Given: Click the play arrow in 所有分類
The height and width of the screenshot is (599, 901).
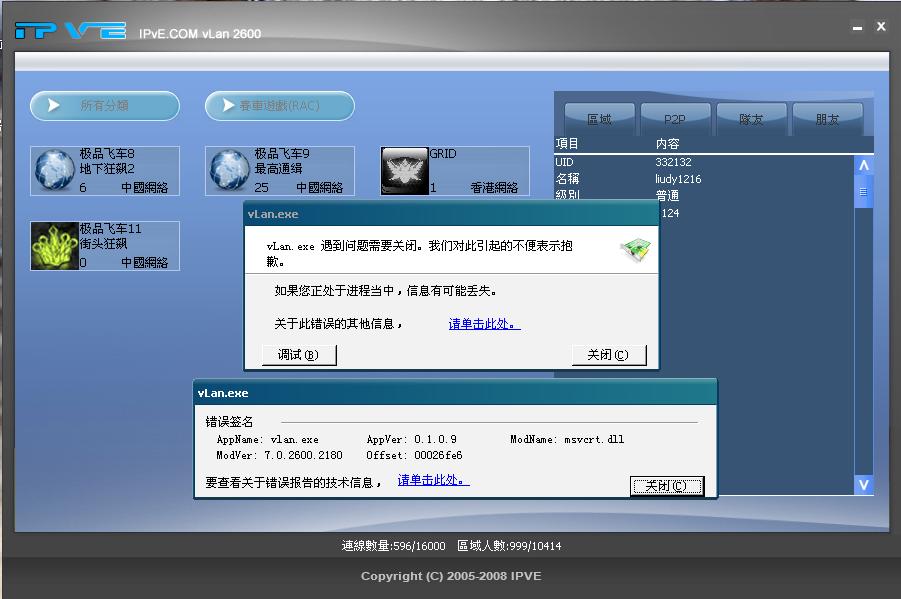Looking at the screenshot, I should tap(53, 105).
